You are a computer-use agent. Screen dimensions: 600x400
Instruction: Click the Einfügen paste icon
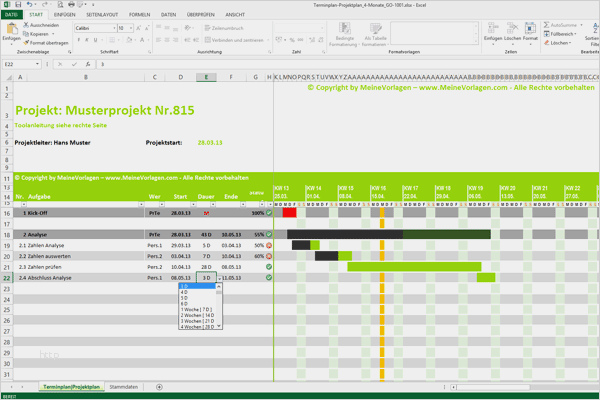[11, 28]
